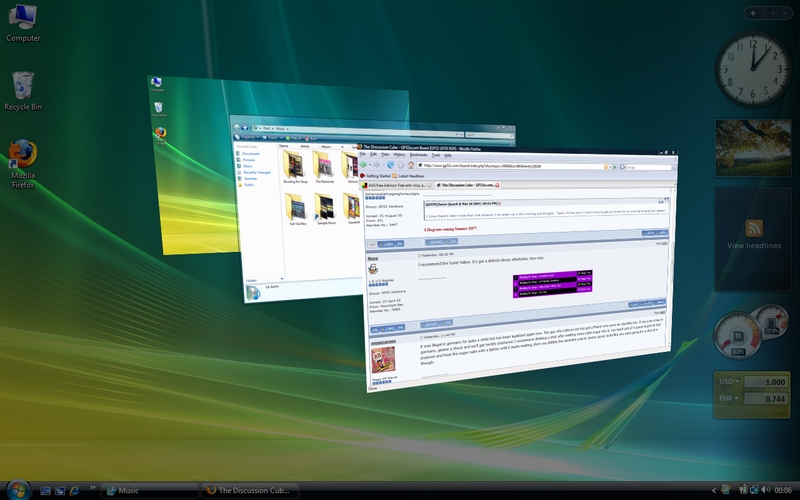Switch to The Discussion Cube tab

(x=468, y=185)
